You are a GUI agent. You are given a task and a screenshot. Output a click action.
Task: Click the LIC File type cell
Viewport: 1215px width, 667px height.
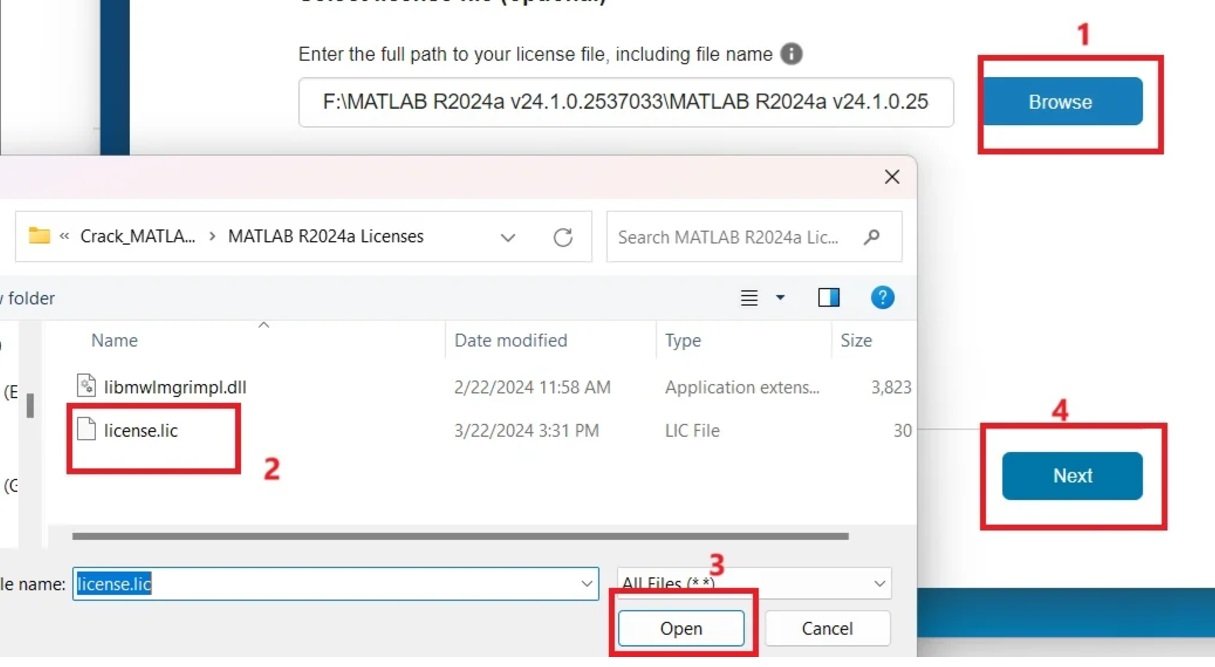point(692,431)
